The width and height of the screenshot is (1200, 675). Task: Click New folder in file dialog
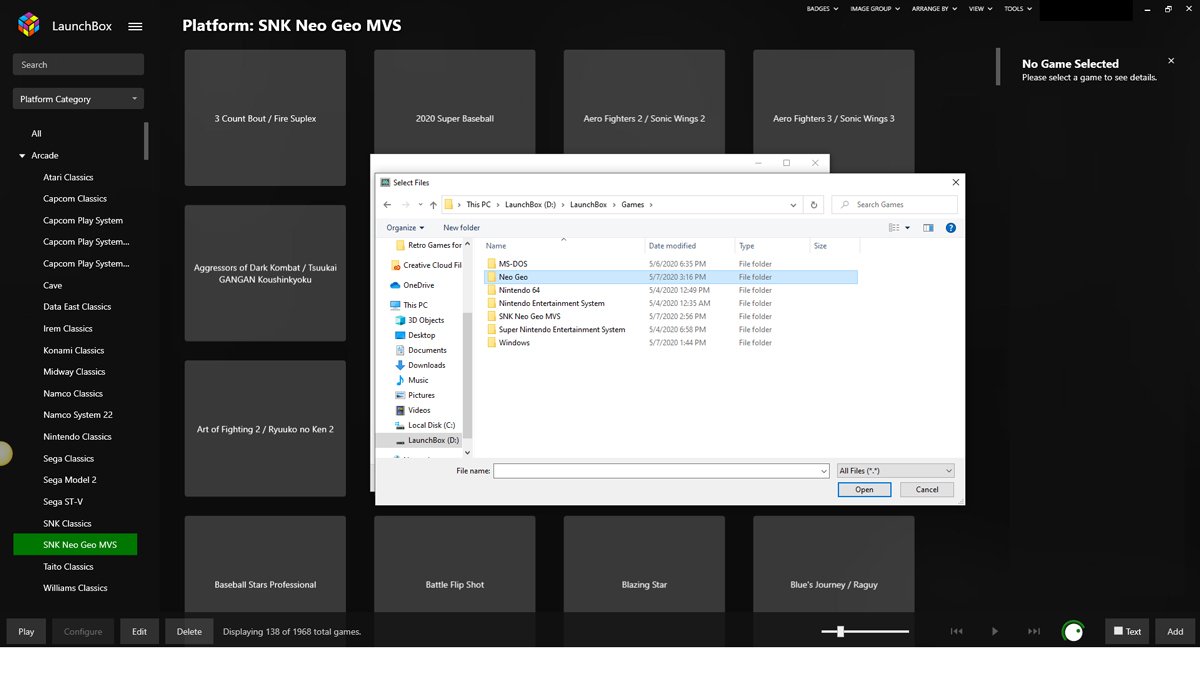(x=462, y=228)
